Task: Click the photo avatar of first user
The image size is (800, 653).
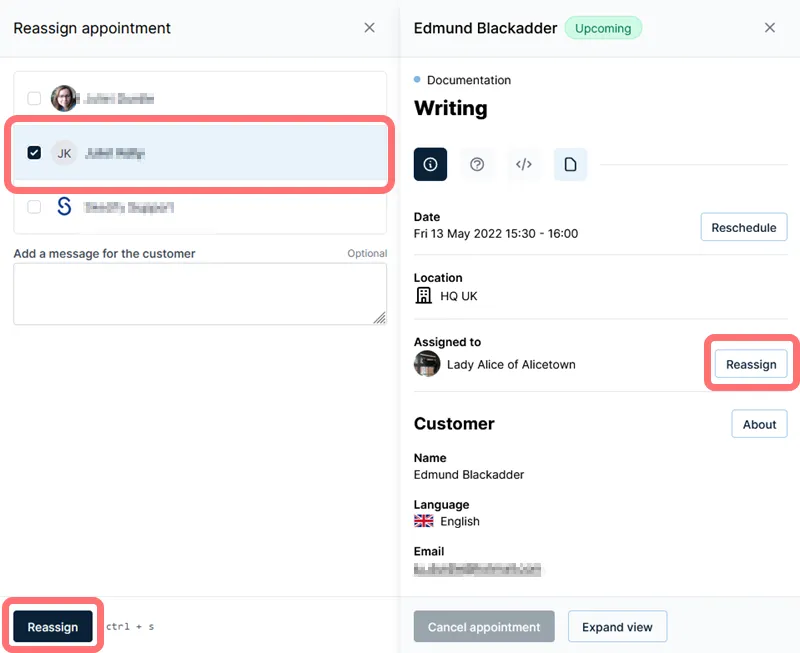Action: [64, 98]
